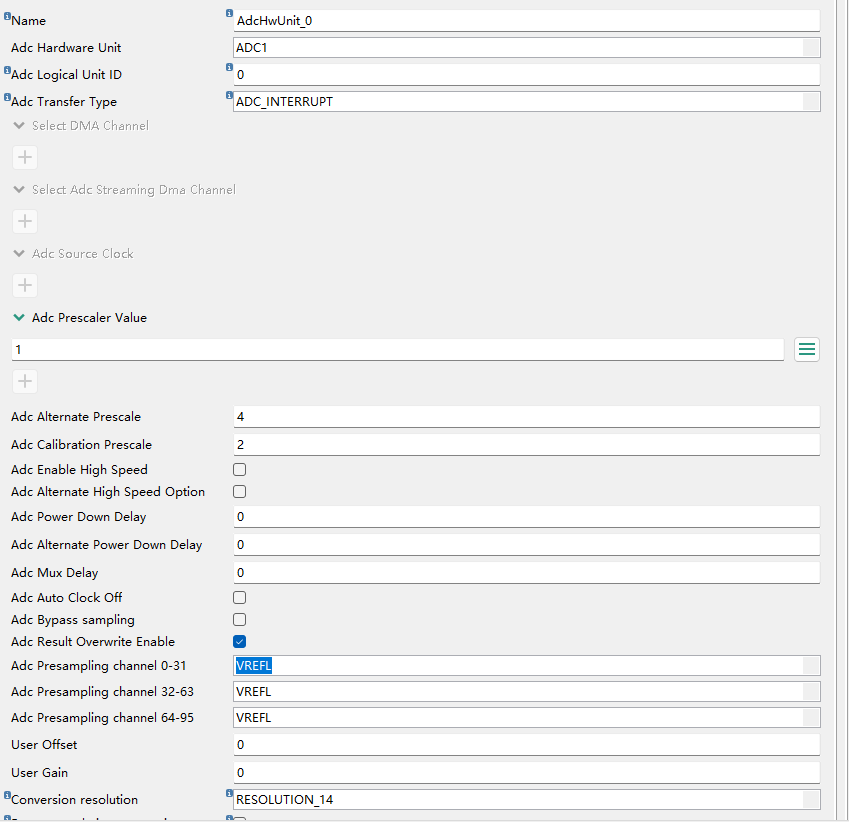Click the info icon beside Adc Logical Unit ID
This screenshot has width=849, height=822.
tap(7, 71)
